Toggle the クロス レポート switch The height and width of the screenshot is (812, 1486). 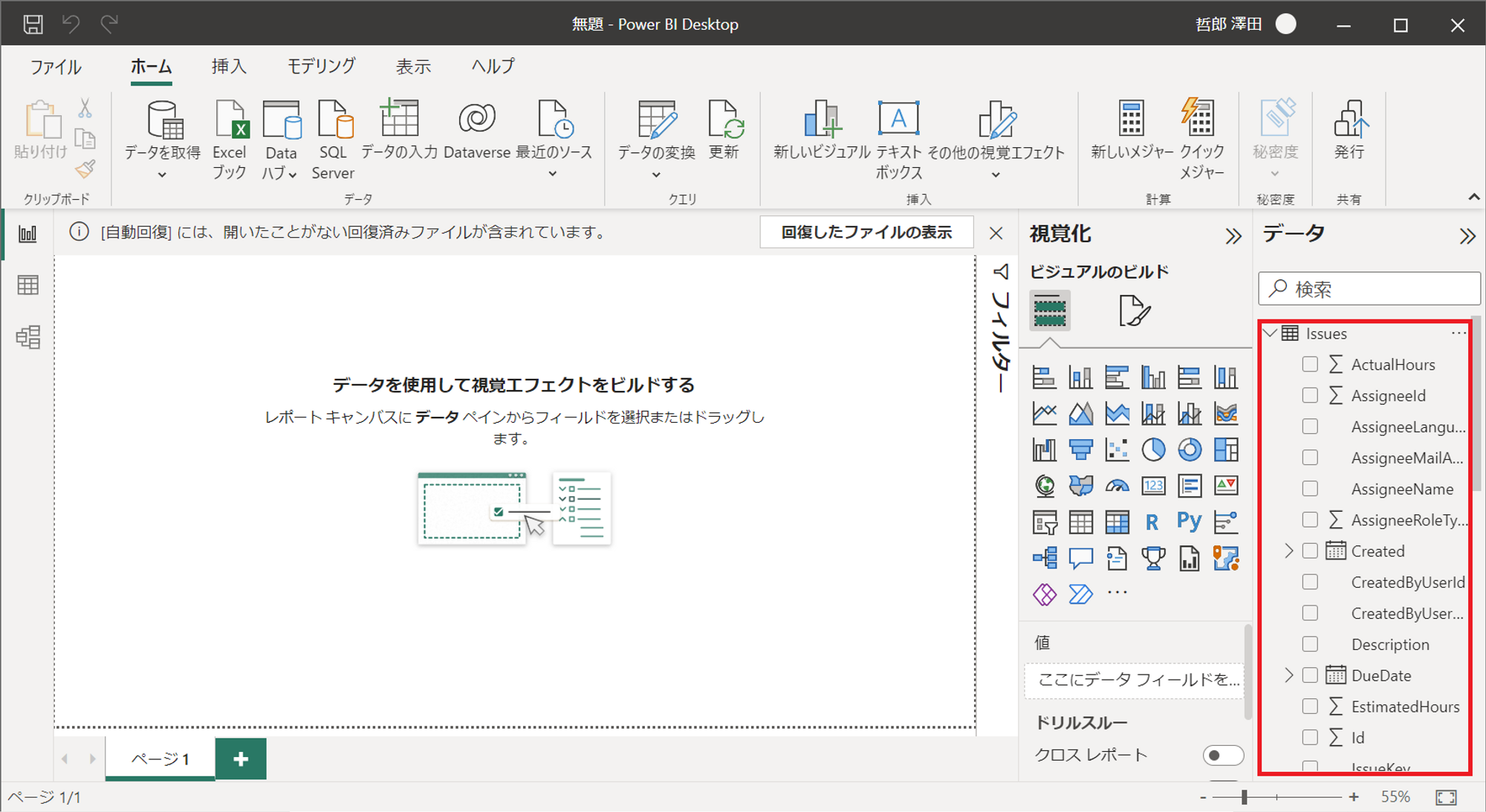[1222, 756]
